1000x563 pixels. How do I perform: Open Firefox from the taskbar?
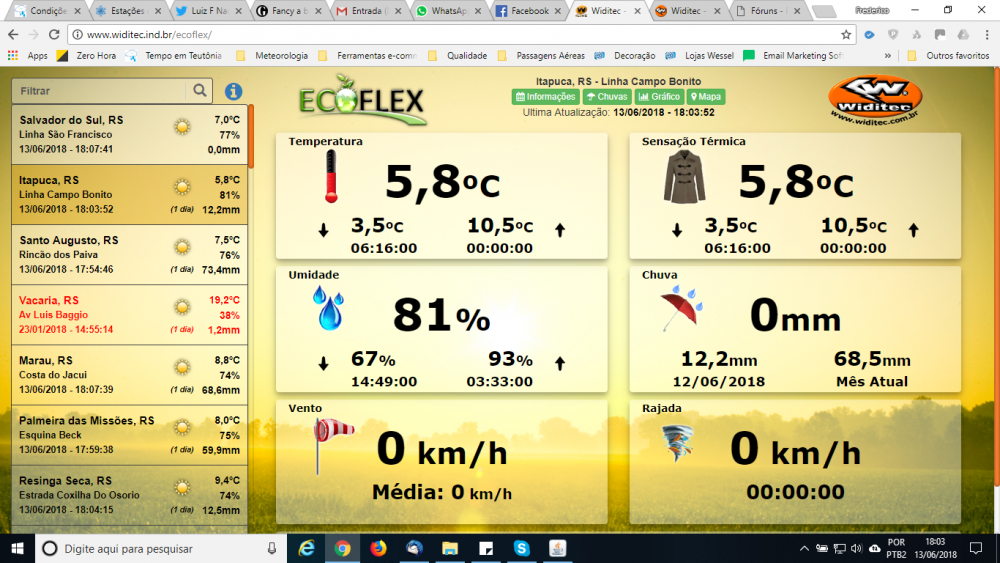click(x=378, y=548)
